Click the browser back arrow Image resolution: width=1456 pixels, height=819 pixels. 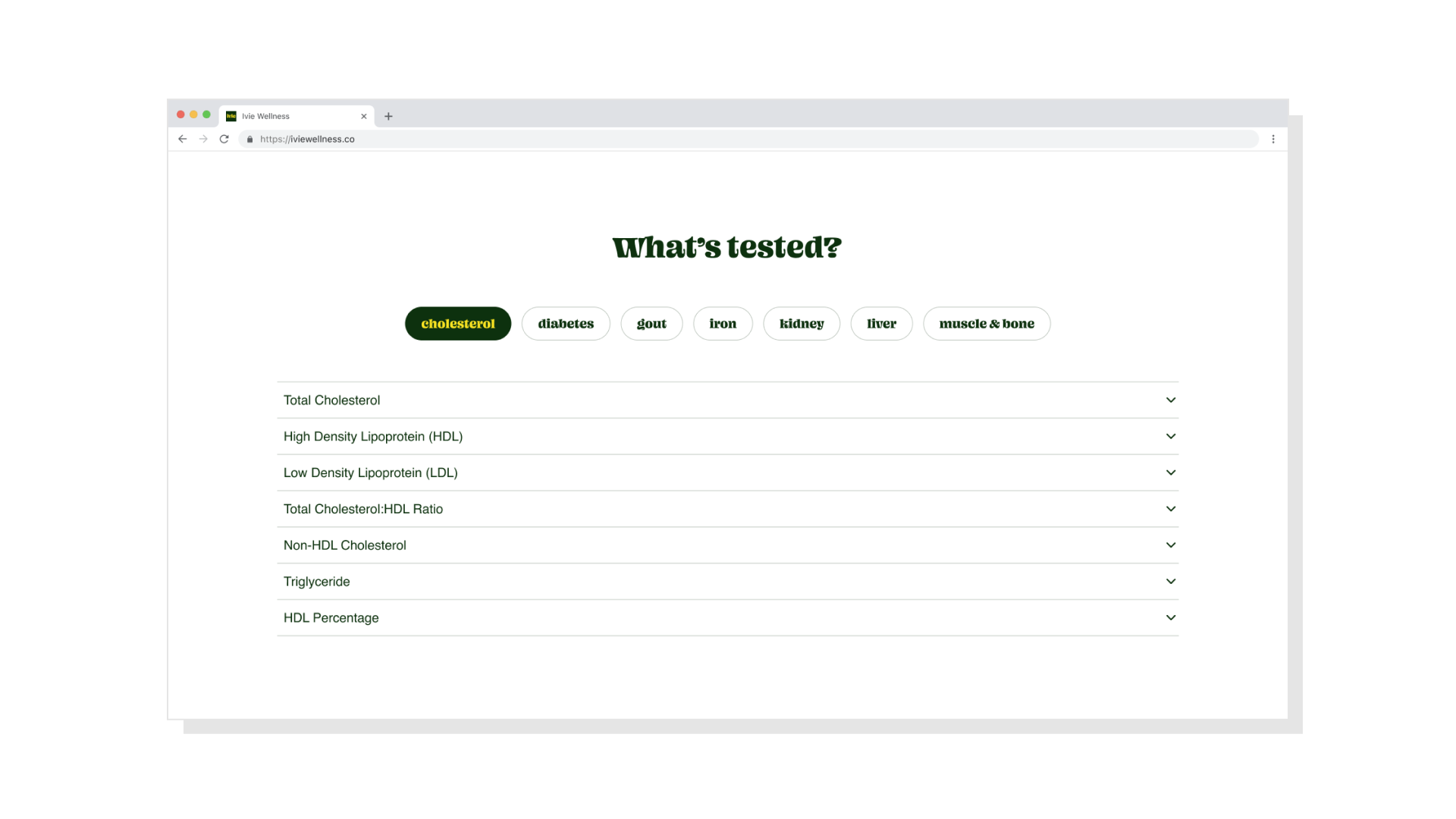[x=182, y=139]
